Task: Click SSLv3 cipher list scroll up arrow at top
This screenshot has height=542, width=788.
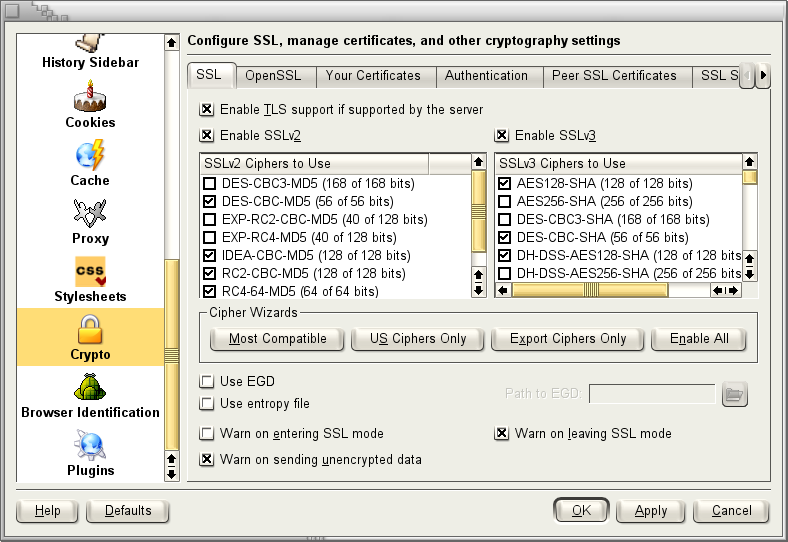Action: point(749,161)
